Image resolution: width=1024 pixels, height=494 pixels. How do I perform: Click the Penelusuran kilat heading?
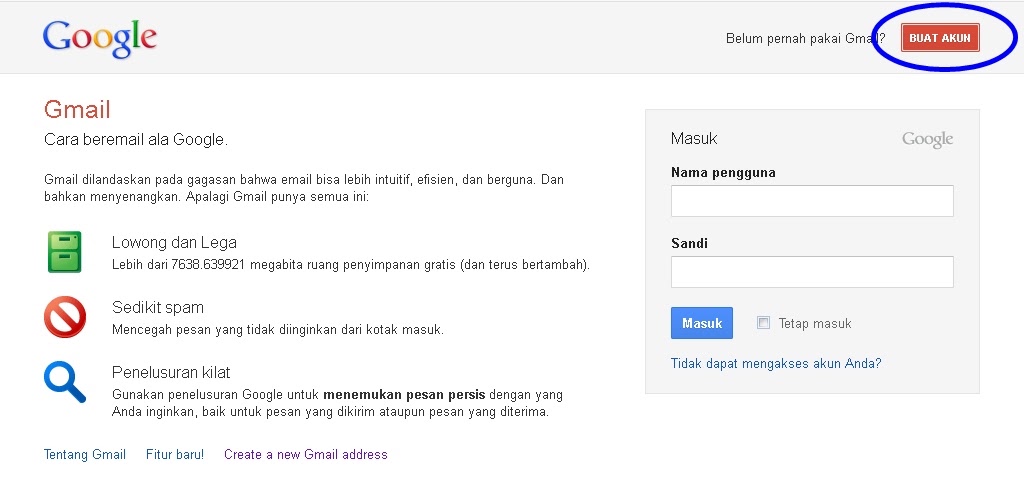coord(171,372)
